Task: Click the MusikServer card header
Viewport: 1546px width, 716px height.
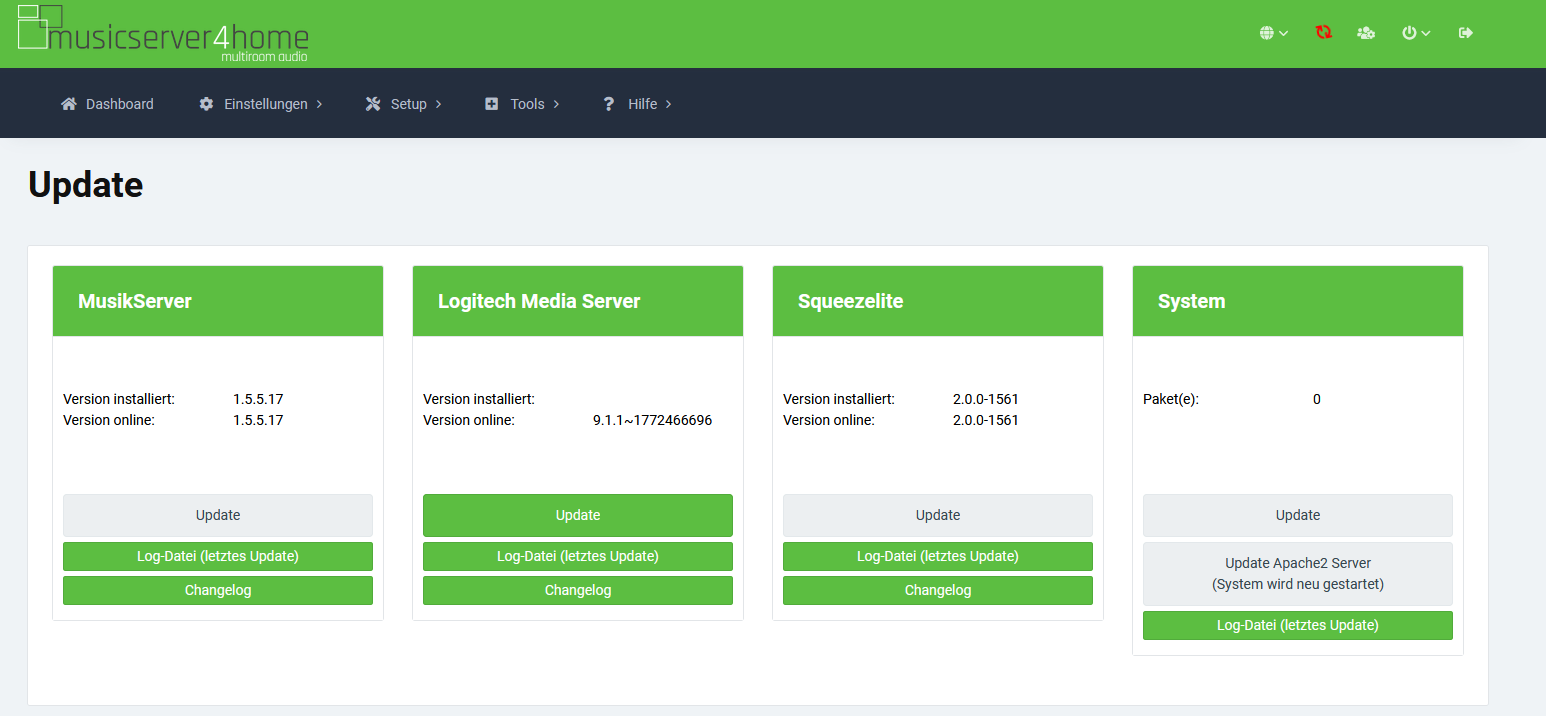Action: (x=218, y=301)
